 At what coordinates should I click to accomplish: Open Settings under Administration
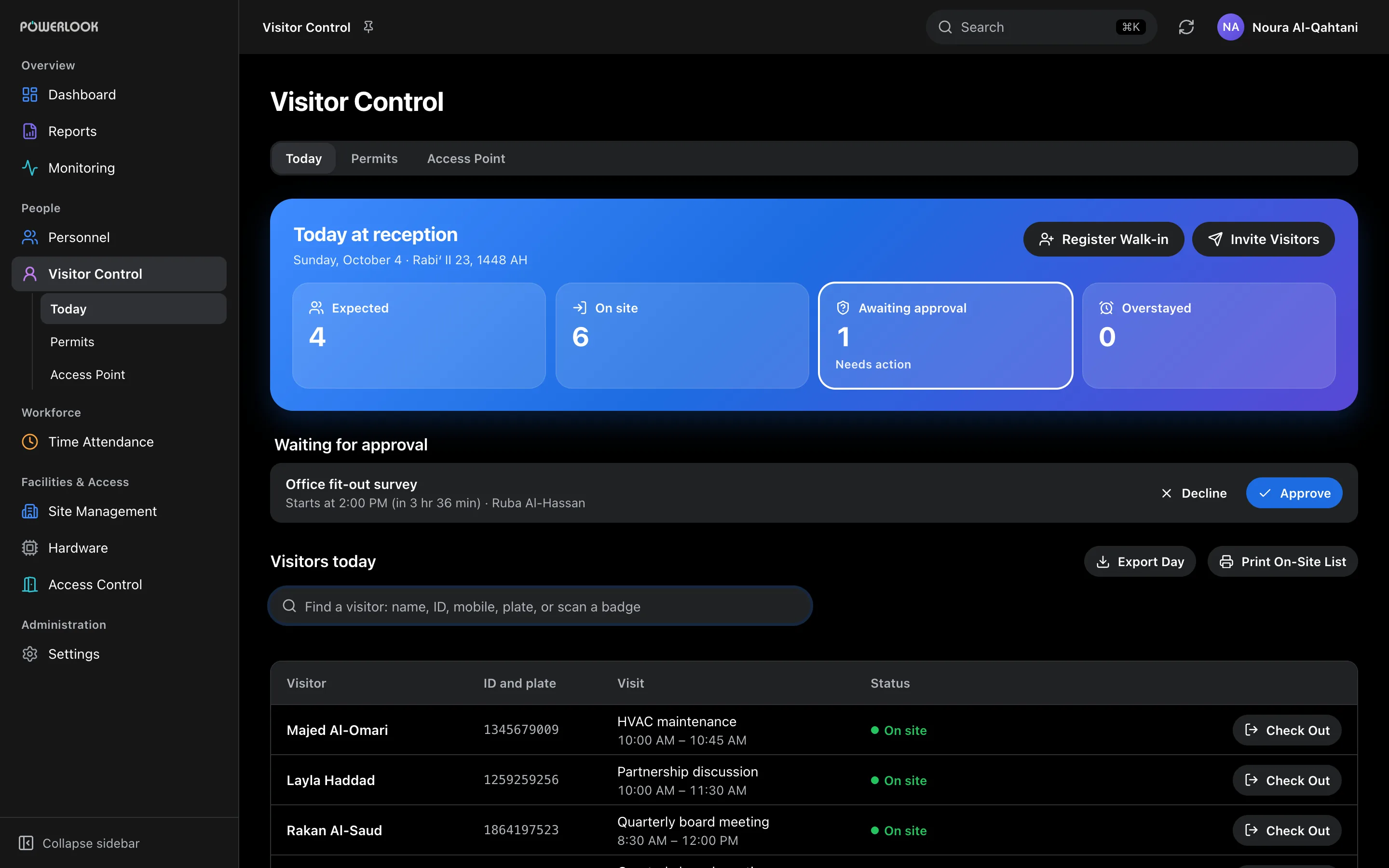pyautogui.click(x=119, y=654)
